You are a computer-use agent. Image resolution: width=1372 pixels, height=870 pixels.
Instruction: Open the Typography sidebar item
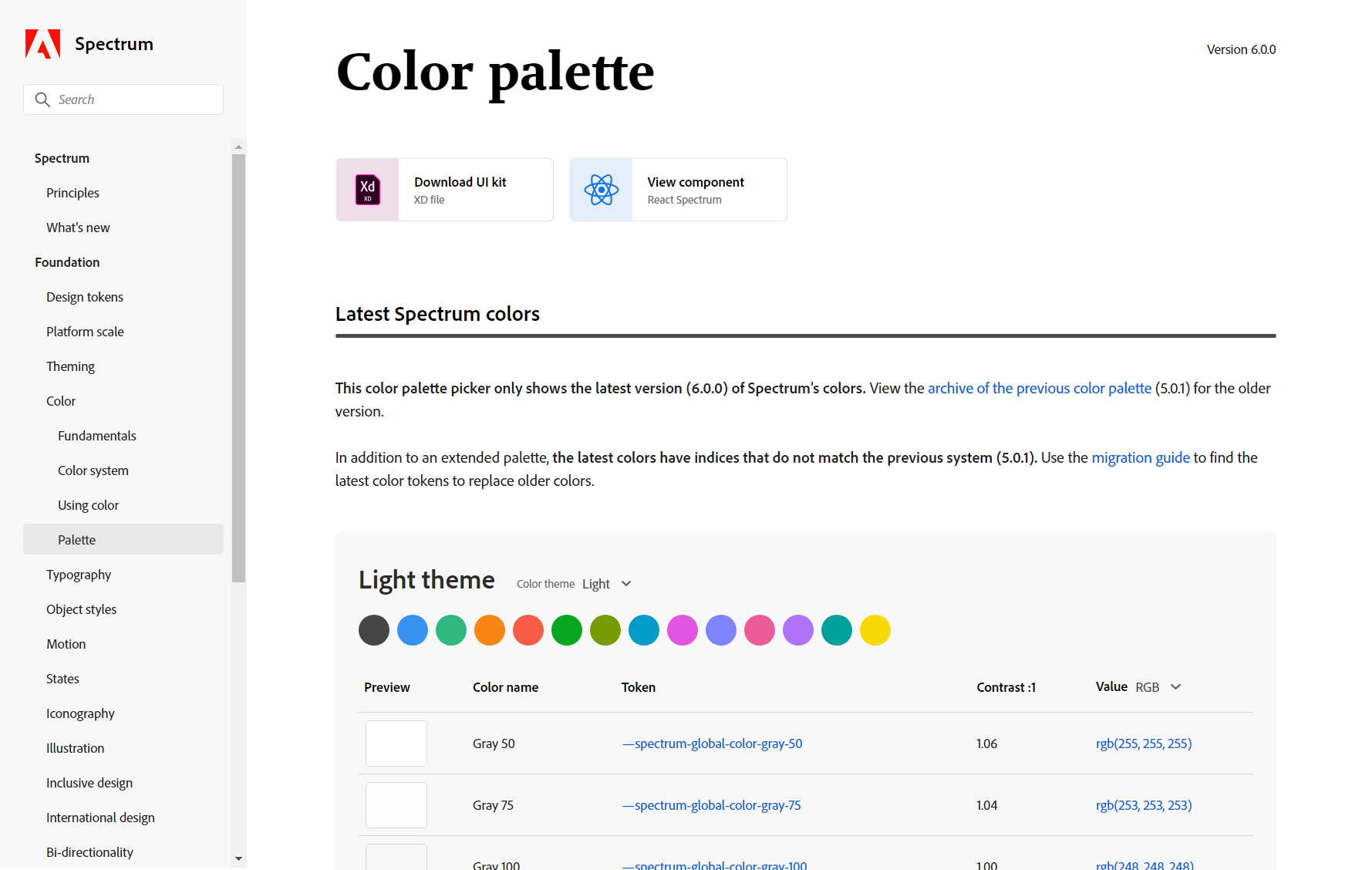79,575
